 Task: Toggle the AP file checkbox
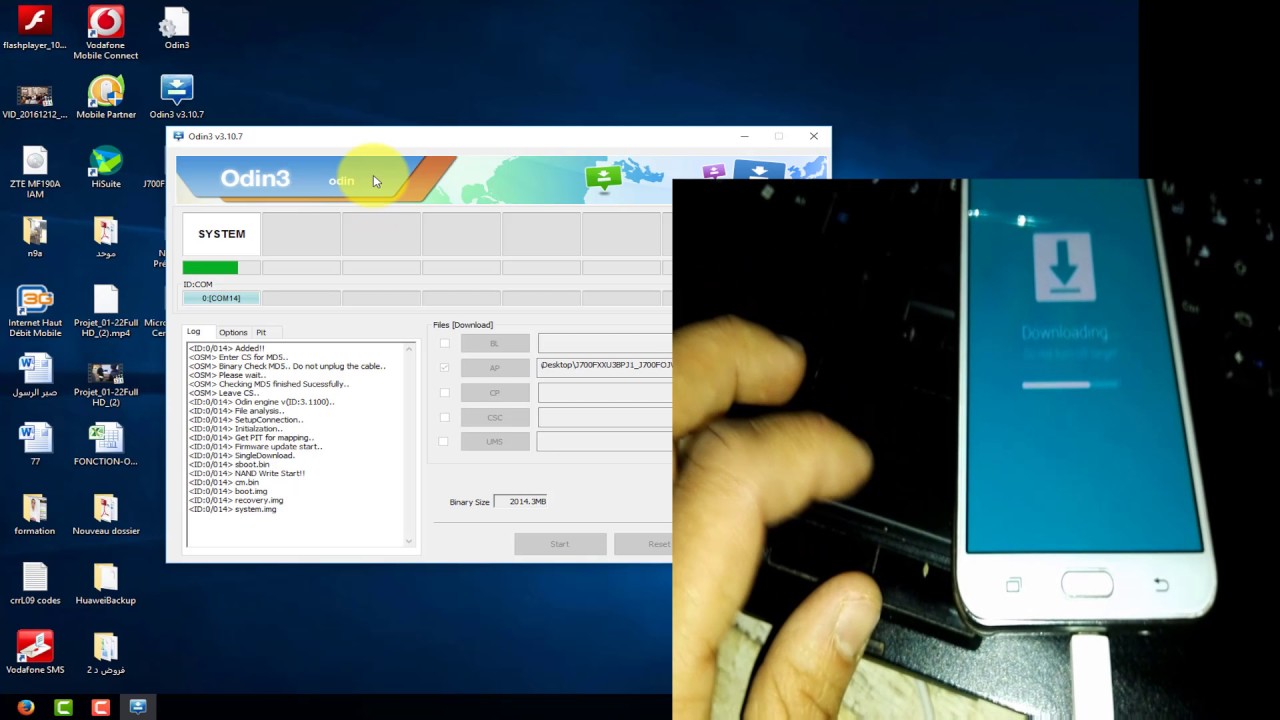(x=444, y=367)
